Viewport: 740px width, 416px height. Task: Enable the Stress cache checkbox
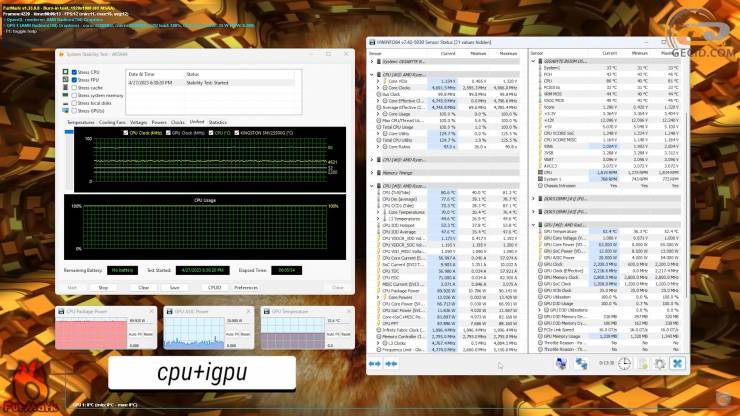pos(74,88)
